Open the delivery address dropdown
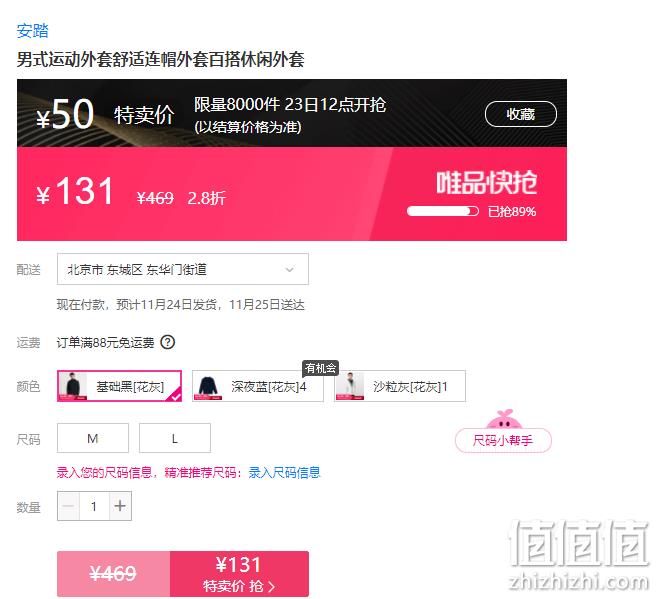Image resolution: width=658 pixels, height=599 pixels. (183, 269)
